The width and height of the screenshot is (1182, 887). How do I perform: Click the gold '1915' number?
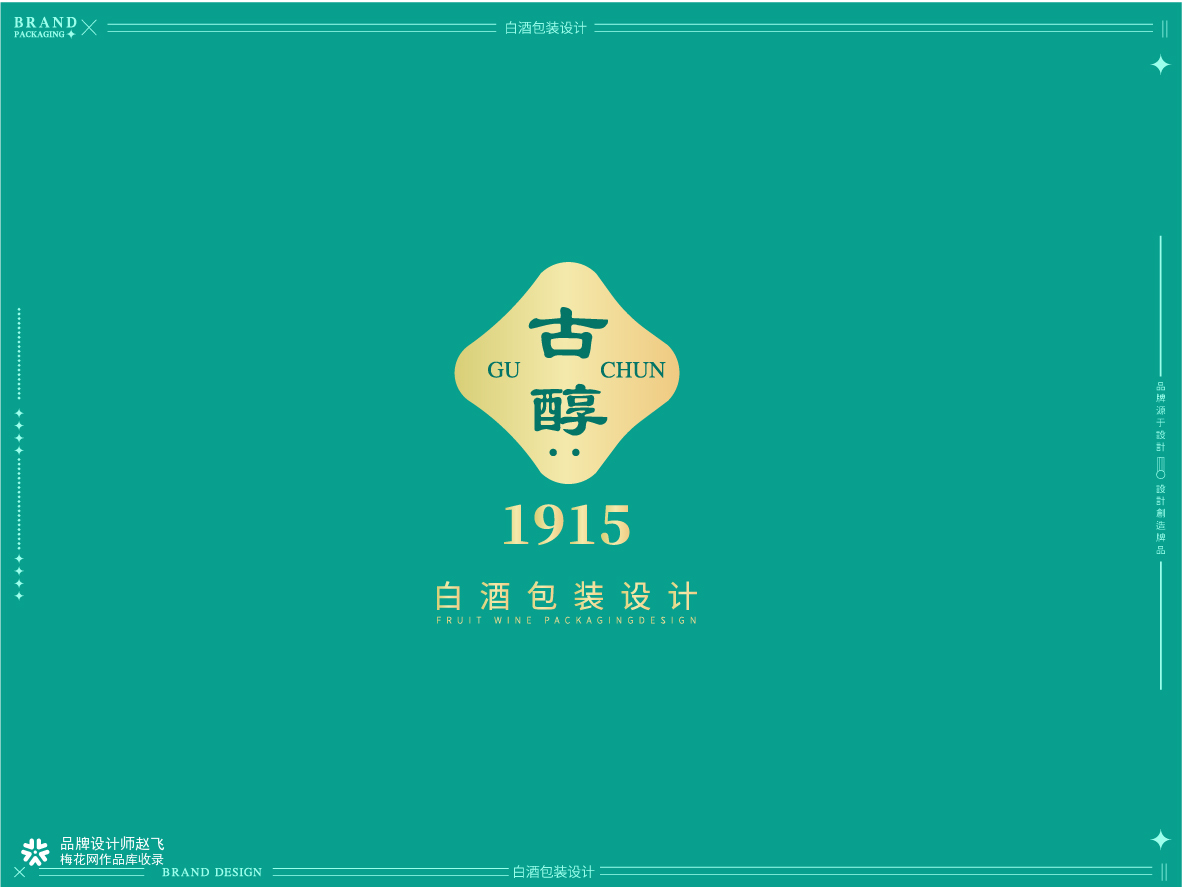(566, 525)
